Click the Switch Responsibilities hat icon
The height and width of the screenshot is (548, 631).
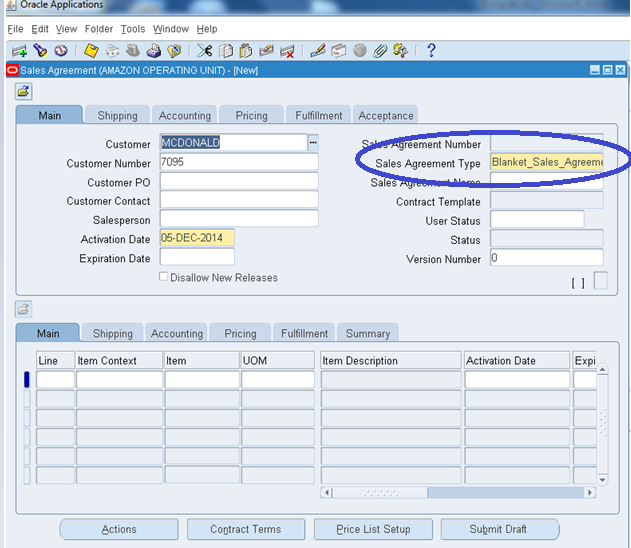(x=132, y=51)
